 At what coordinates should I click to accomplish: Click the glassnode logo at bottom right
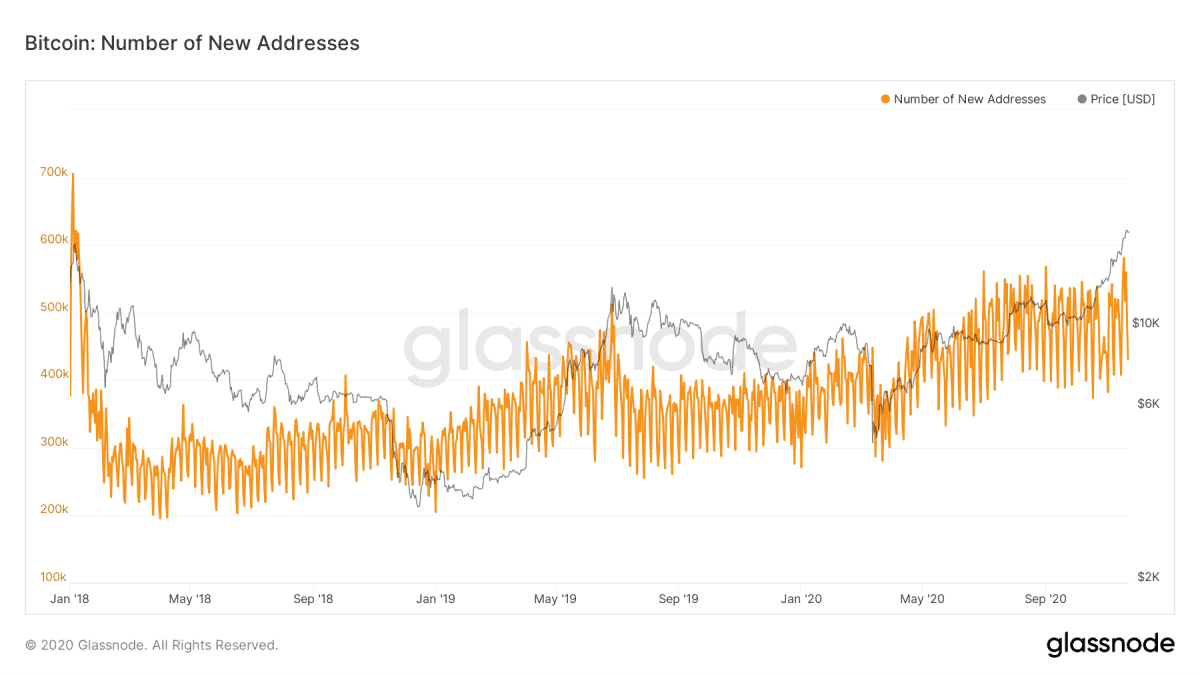pos(1110,645)
